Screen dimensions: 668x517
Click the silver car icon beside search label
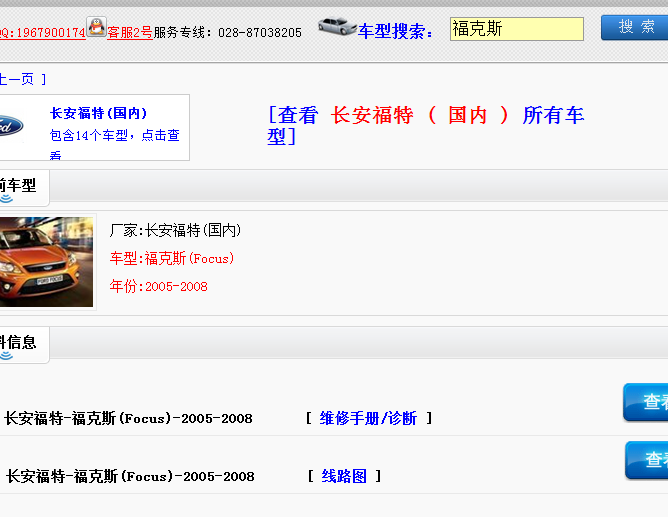coord(337,26)
